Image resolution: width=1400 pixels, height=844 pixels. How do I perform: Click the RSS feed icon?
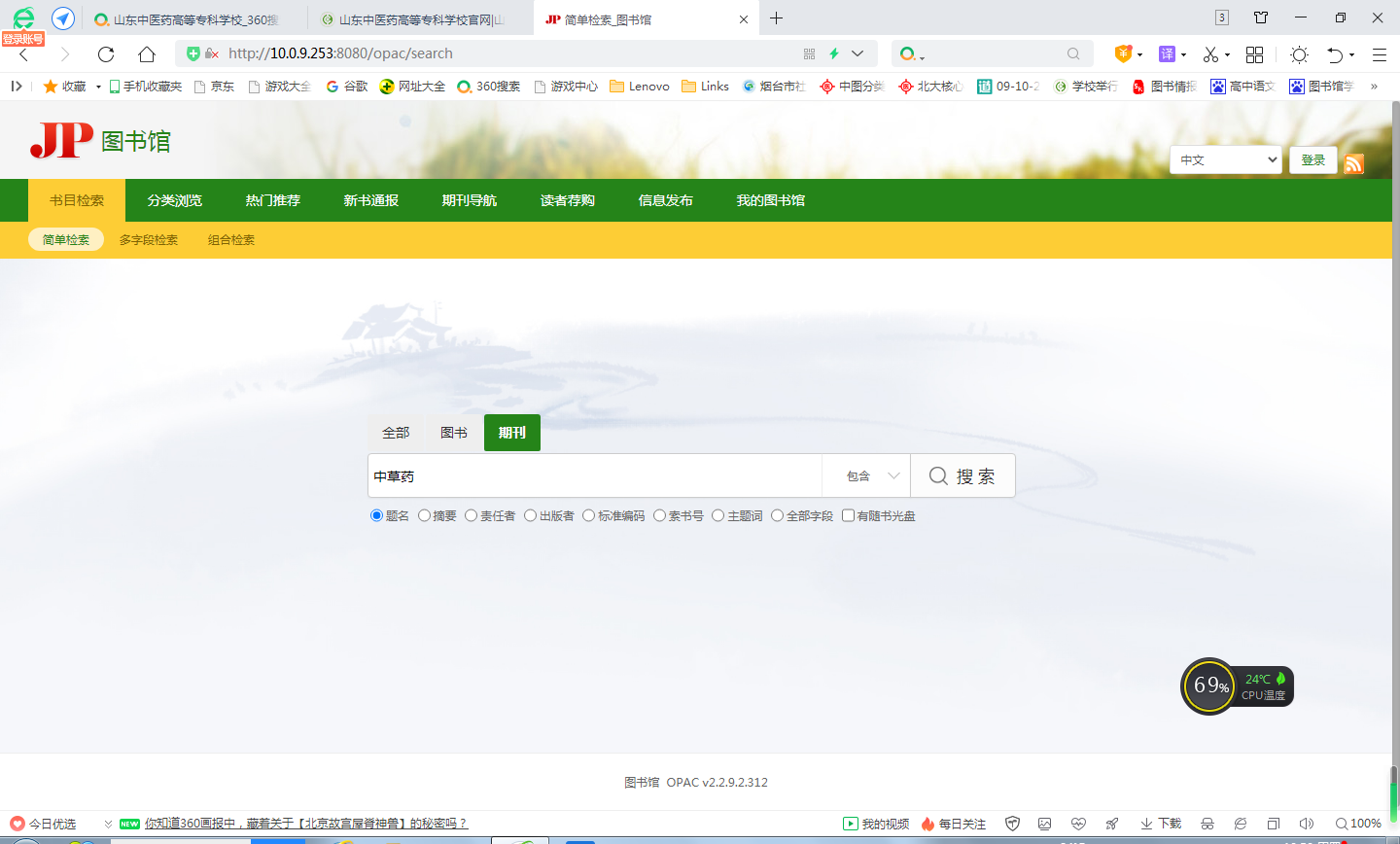click(x=1353, y=163)
